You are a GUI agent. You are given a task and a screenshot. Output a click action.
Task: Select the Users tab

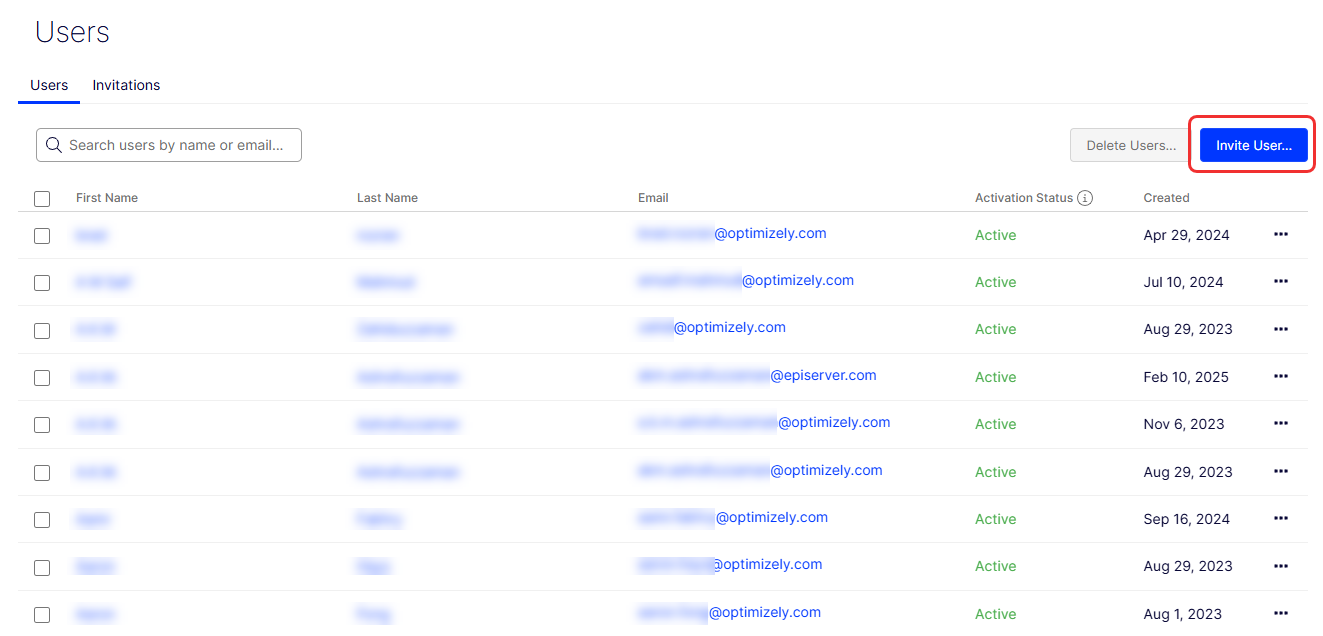[x=49, y=85]
